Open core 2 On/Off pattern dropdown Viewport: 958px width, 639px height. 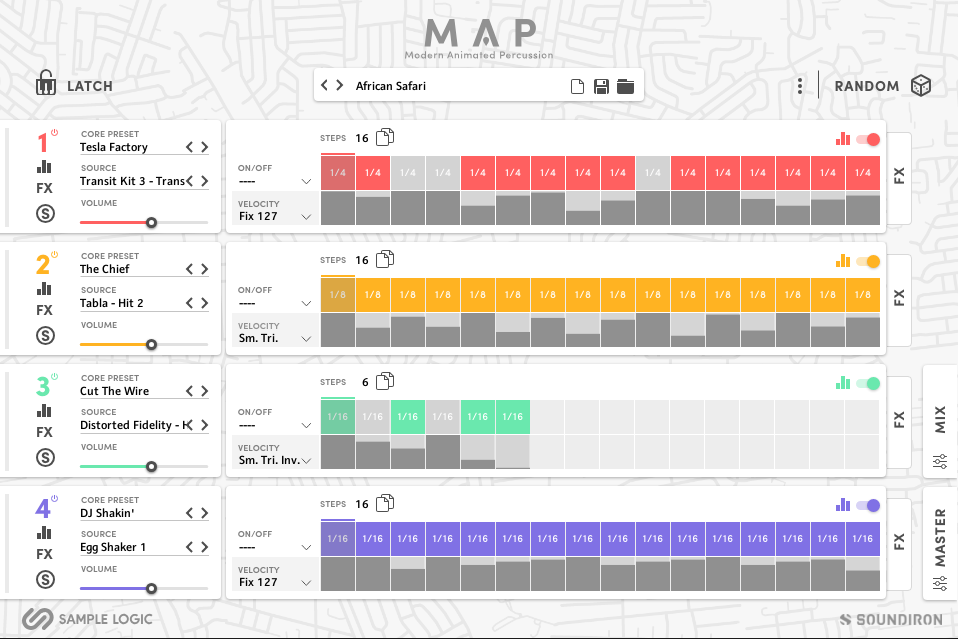pos(275,304)
